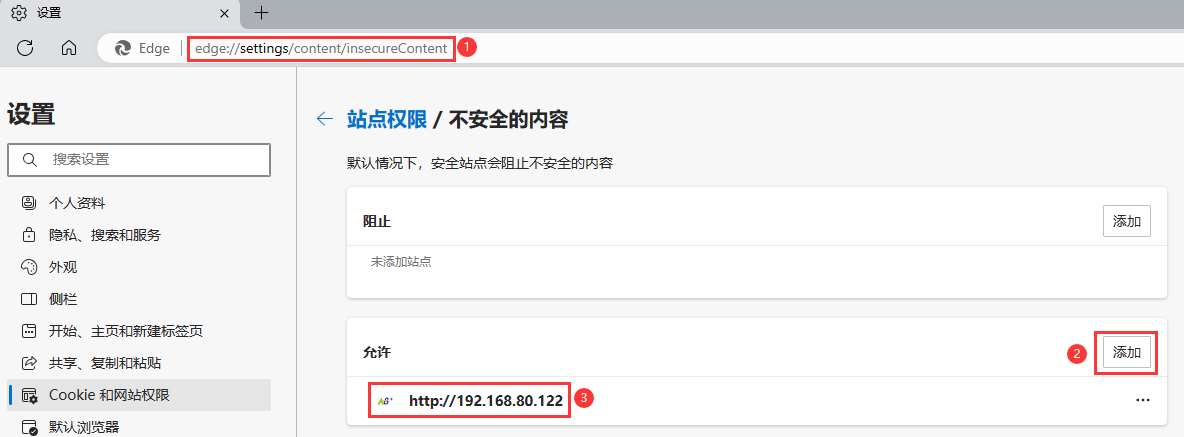Click the 外观 appearance icon
The height and width of the screenshot is (437, 1184).
coord(29,267)
